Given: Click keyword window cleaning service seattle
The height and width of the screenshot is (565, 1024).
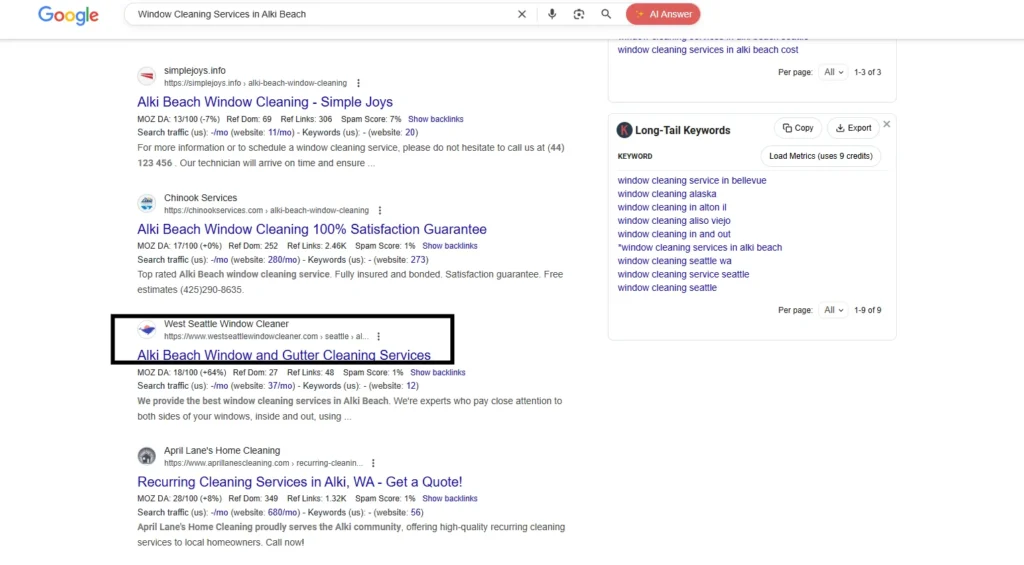Looking at the screenshot, I should click(683, 274).
